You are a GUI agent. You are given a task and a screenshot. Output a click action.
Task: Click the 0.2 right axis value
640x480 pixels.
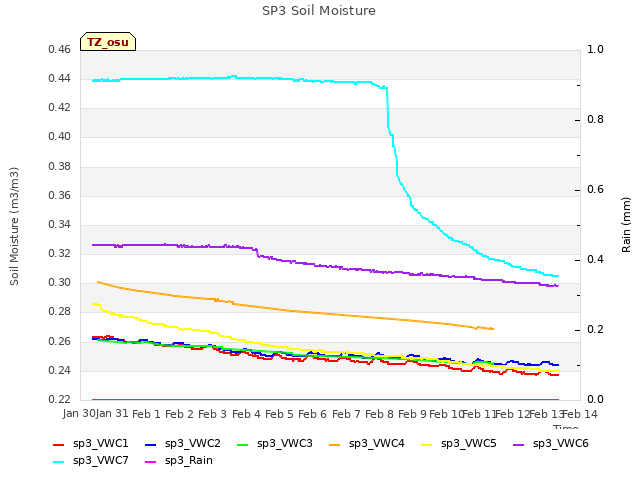pyautogui.click(x=595, y=330)
